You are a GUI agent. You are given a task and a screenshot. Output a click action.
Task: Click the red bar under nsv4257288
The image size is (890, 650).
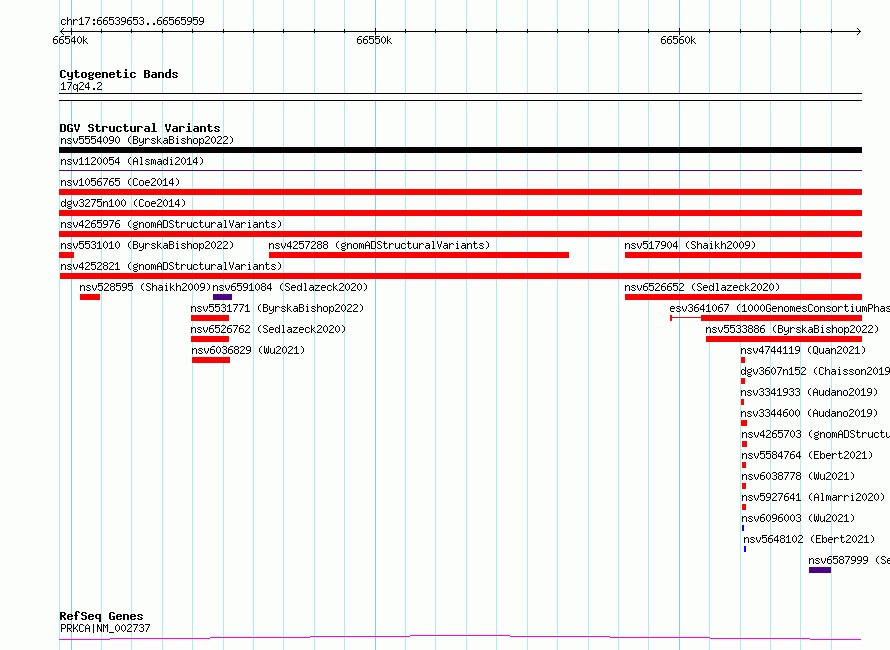click(x=419, y=255)
